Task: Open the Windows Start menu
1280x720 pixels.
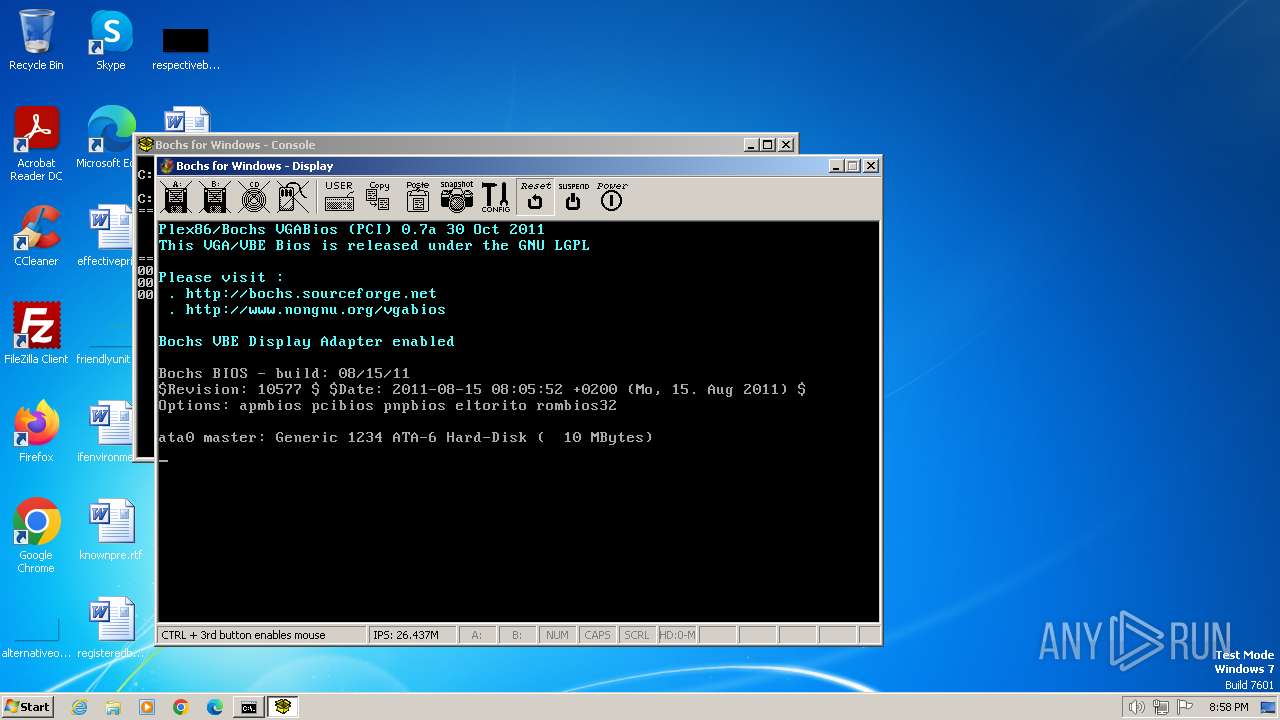Action: (27, 707)
